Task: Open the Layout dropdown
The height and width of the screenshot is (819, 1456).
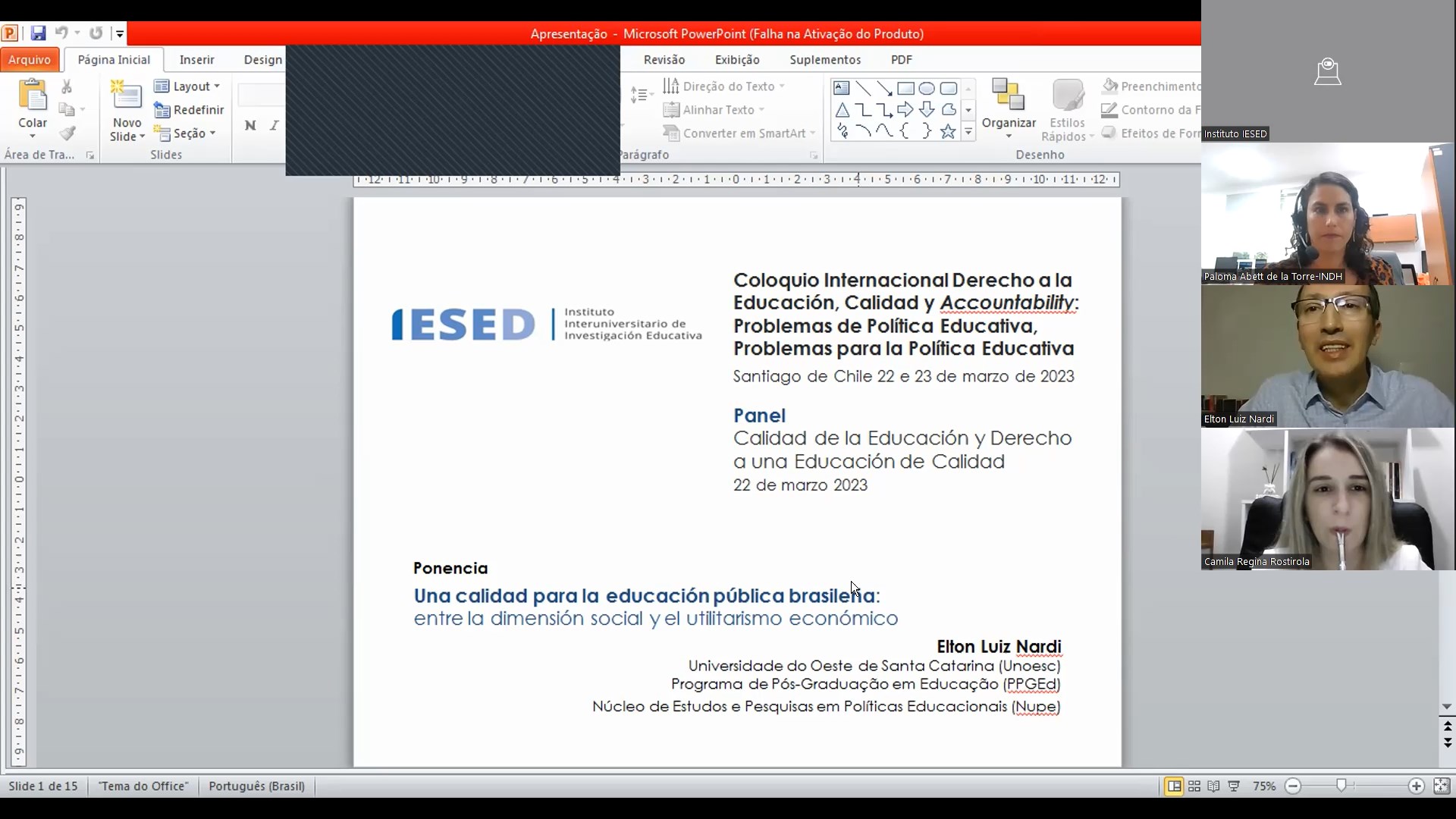Action: click(187, 86)
